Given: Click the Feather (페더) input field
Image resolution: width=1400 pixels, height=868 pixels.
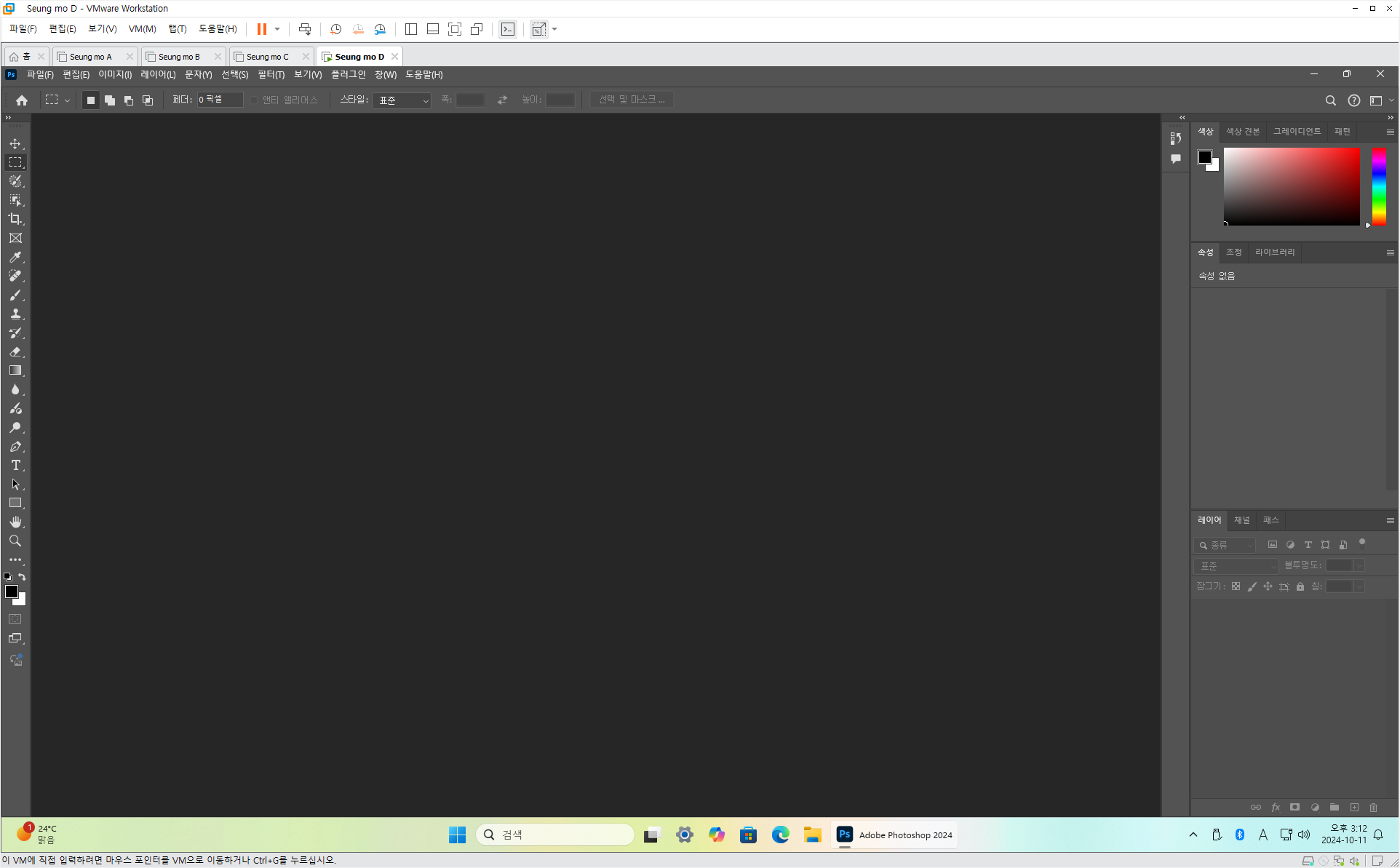Looking at the screenshot, I should point(219,100).
